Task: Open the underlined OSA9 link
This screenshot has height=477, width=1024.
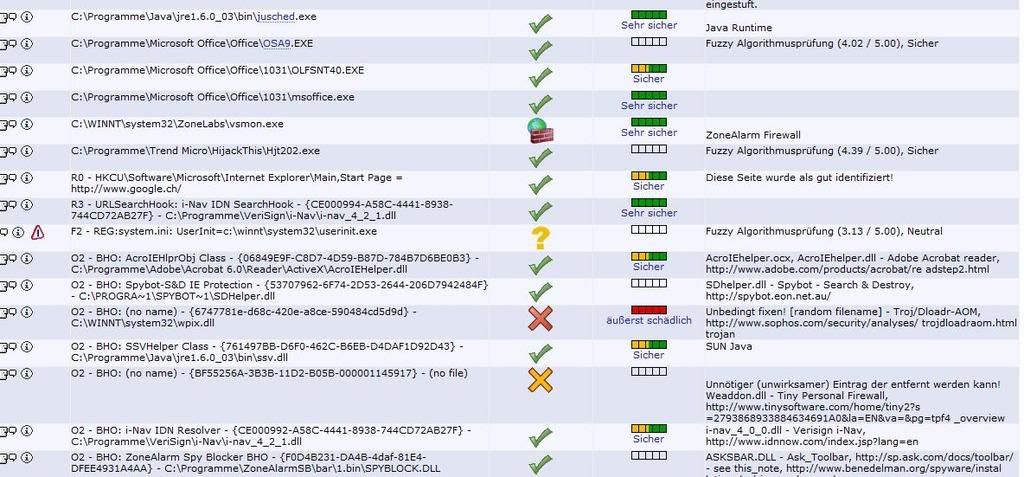Action: pyautogui.click(x=278, y=43)
